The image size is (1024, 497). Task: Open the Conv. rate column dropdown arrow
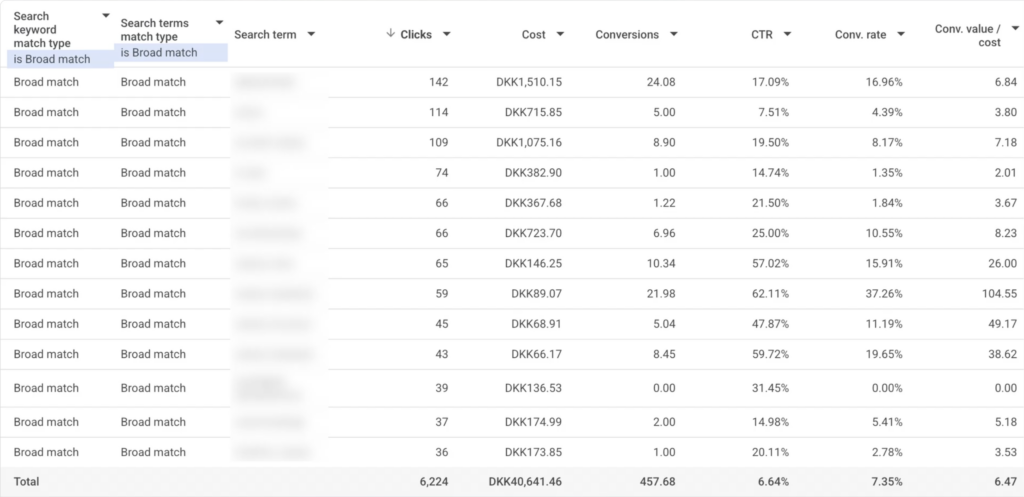(x=902, y=35)
